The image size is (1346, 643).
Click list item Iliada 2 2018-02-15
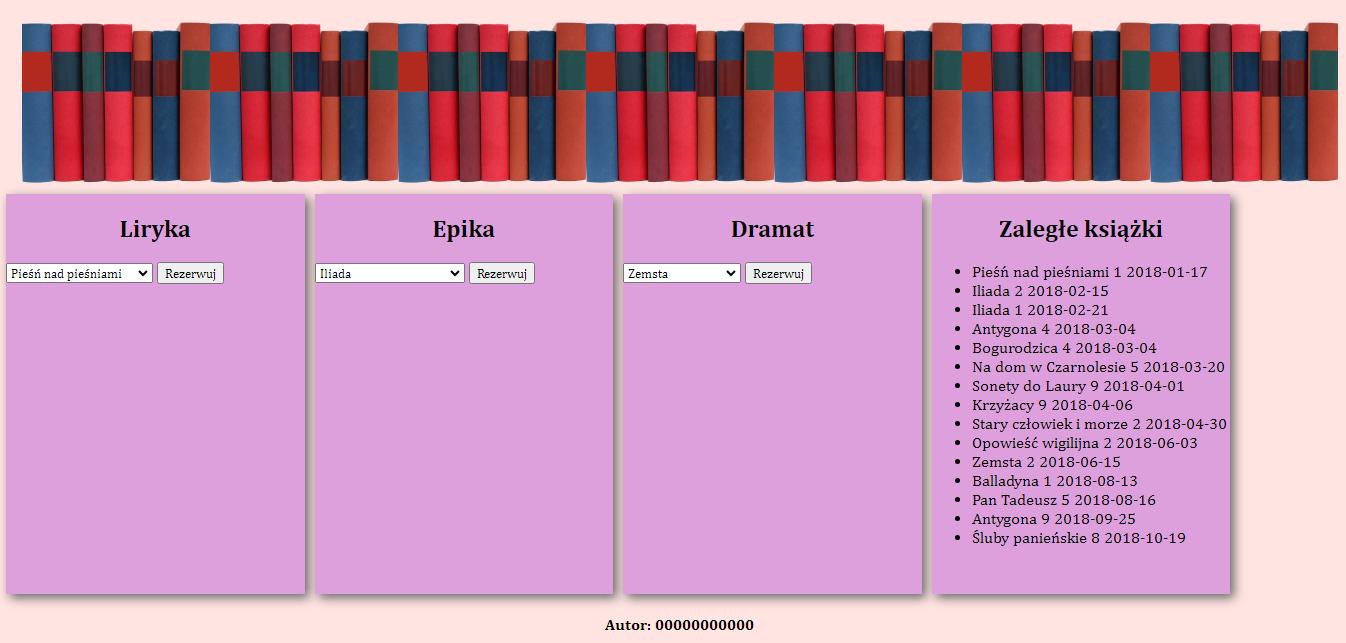point(1040,291)
